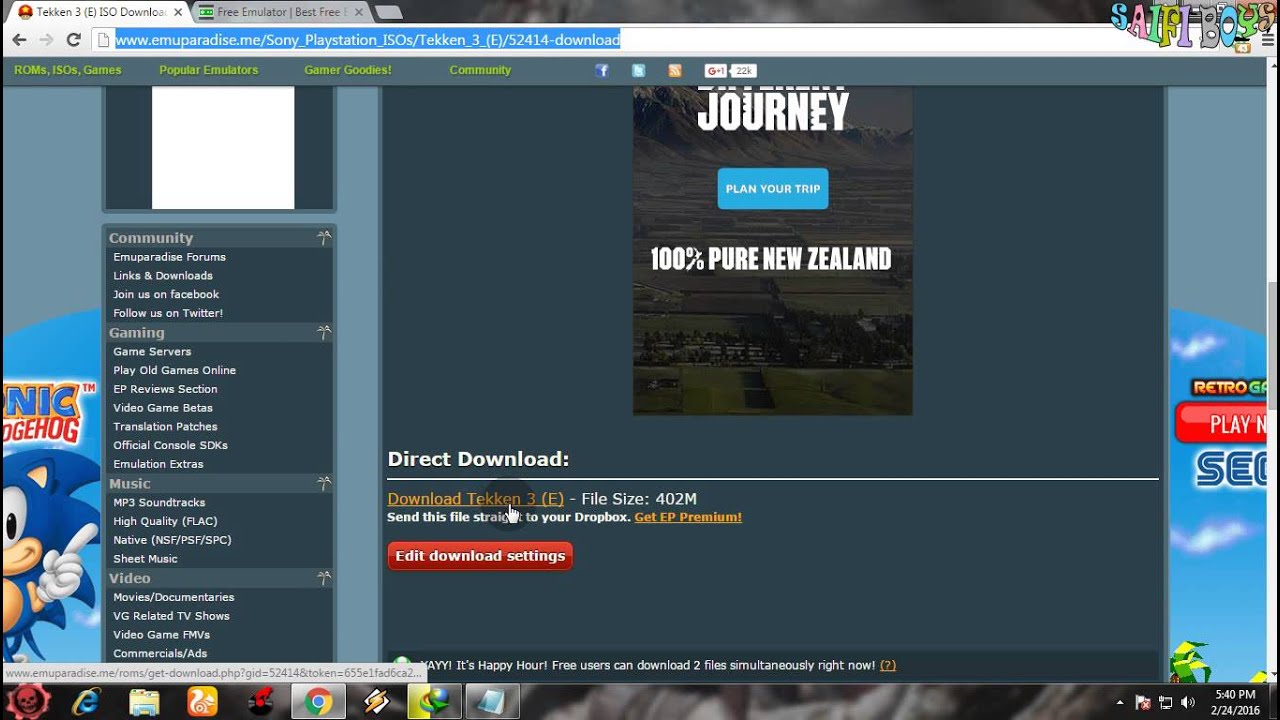Open the notepad-like taskbar app icon

(493, 702)
